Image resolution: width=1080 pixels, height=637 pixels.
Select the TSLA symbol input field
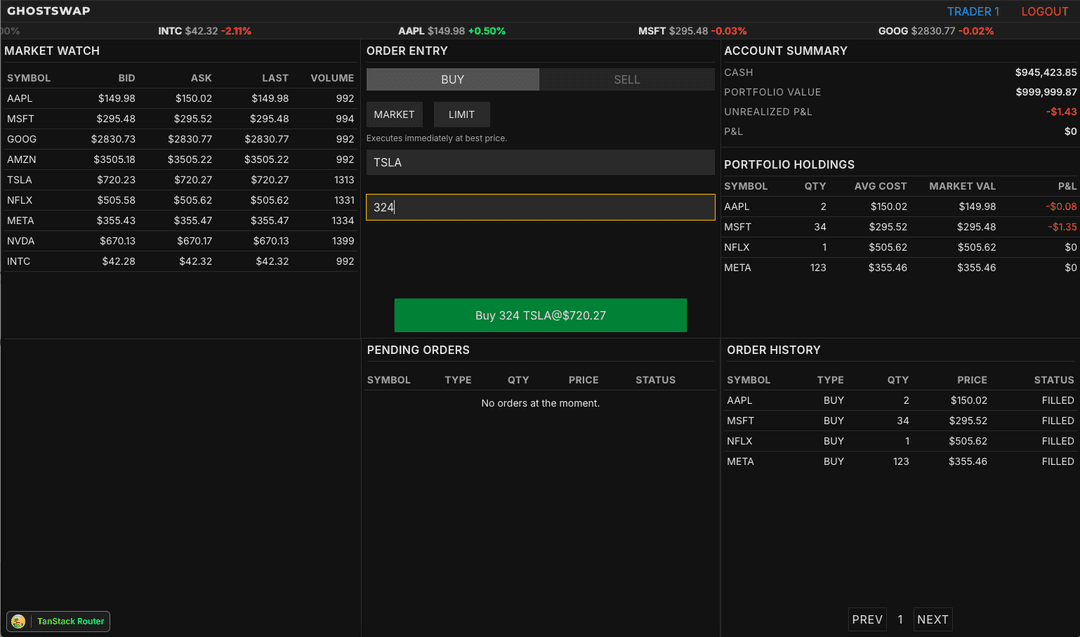(x=540, y=161)
